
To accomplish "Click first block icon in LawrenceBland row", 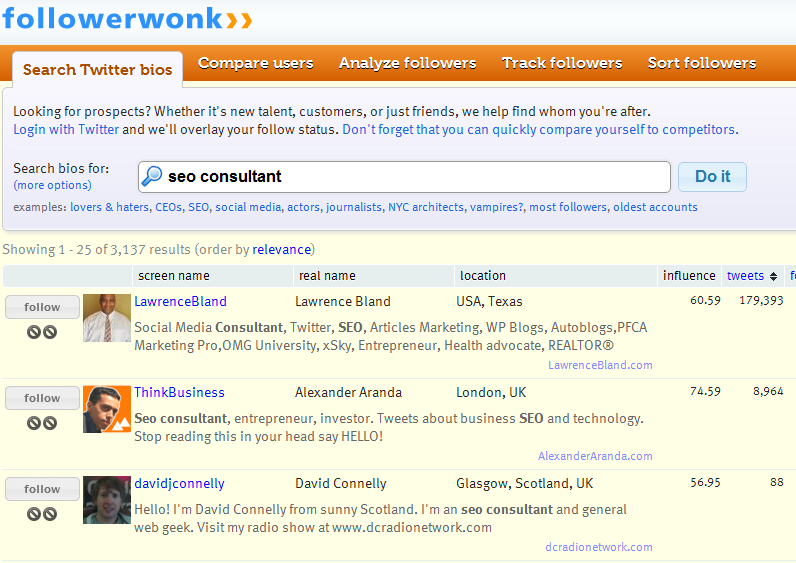I will click(34, 332).
